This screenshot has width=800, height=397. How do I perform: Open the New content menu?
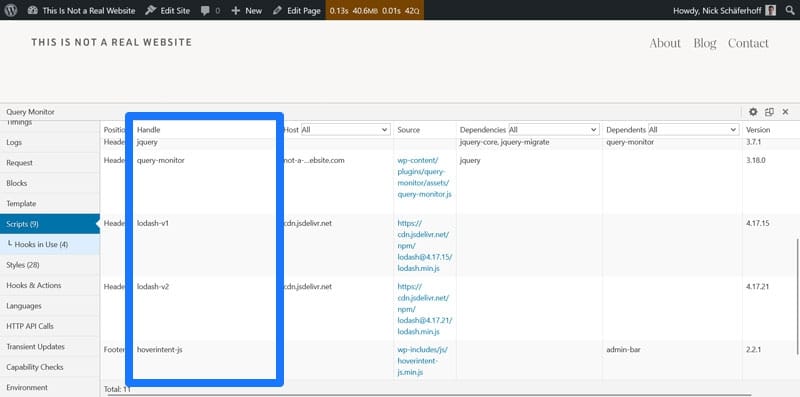(x=246, y=10)
